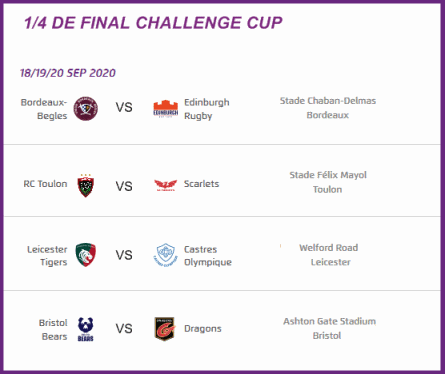Click the Edinburgh Rugby team name
Screen dimensions: 445x374
(207, 109)
